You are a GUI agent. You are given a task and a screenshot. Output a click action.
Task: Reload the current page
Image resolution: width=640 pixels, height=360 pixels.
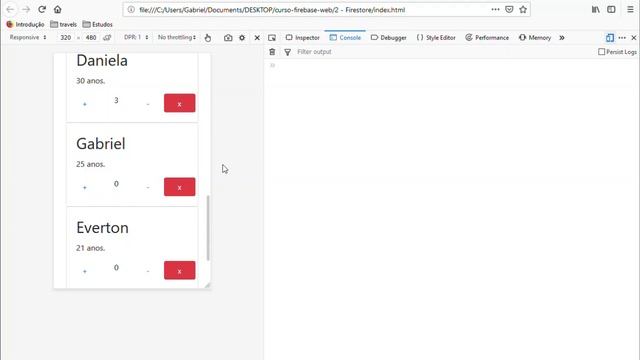42,9
